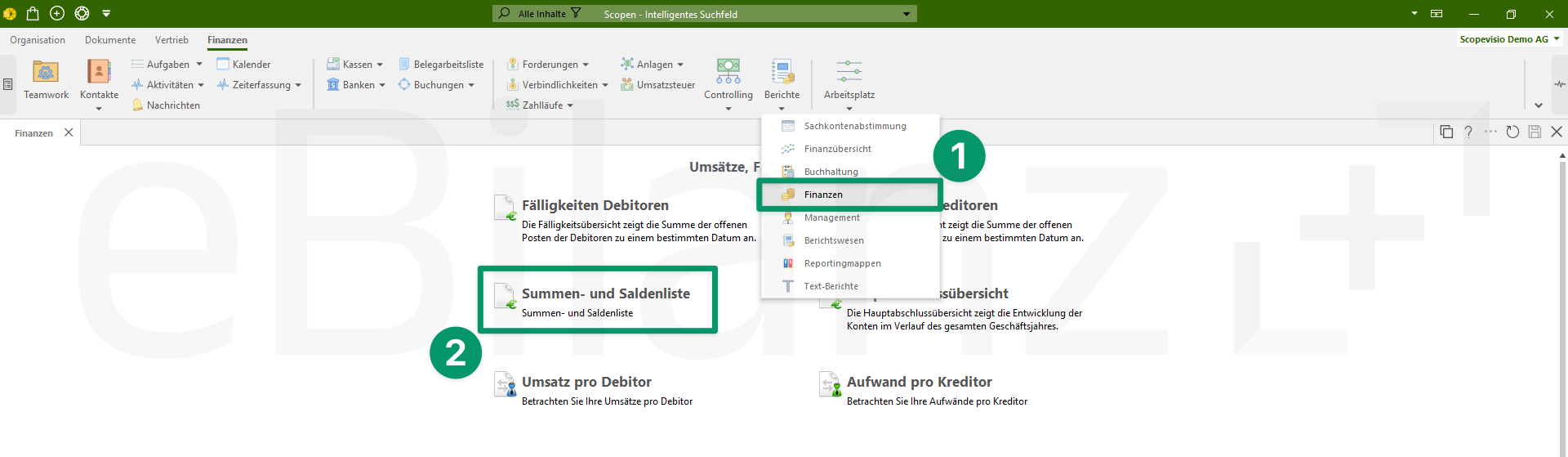Choose Text-Berichte in Berichte menu
The height and width of the screenshot is (457, 1568).
click(850, 286)
